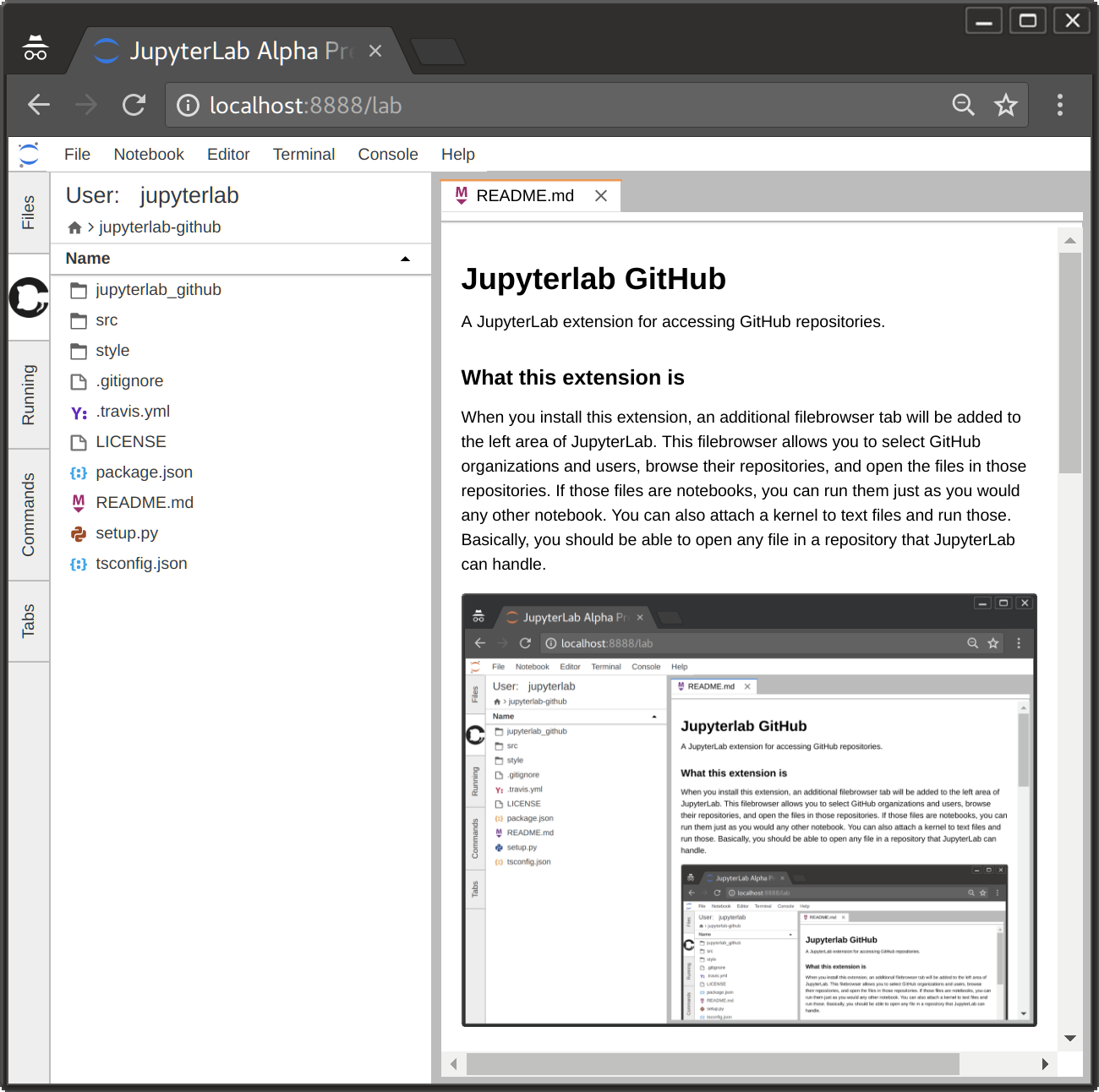Open the Editor menu
The width and height of the screenshot is (1099, 1092).
pyautogui.click(x=228, y=154)
